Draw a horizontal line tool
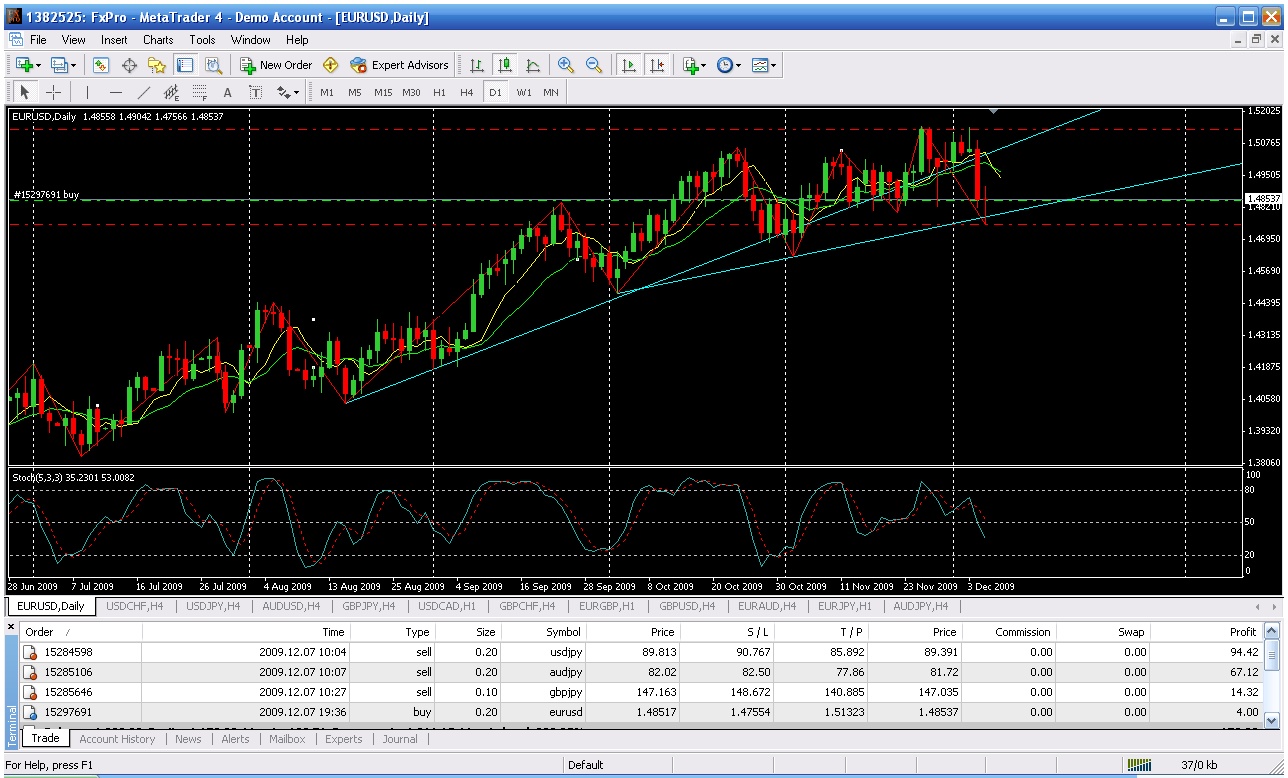 pos(115,92)
